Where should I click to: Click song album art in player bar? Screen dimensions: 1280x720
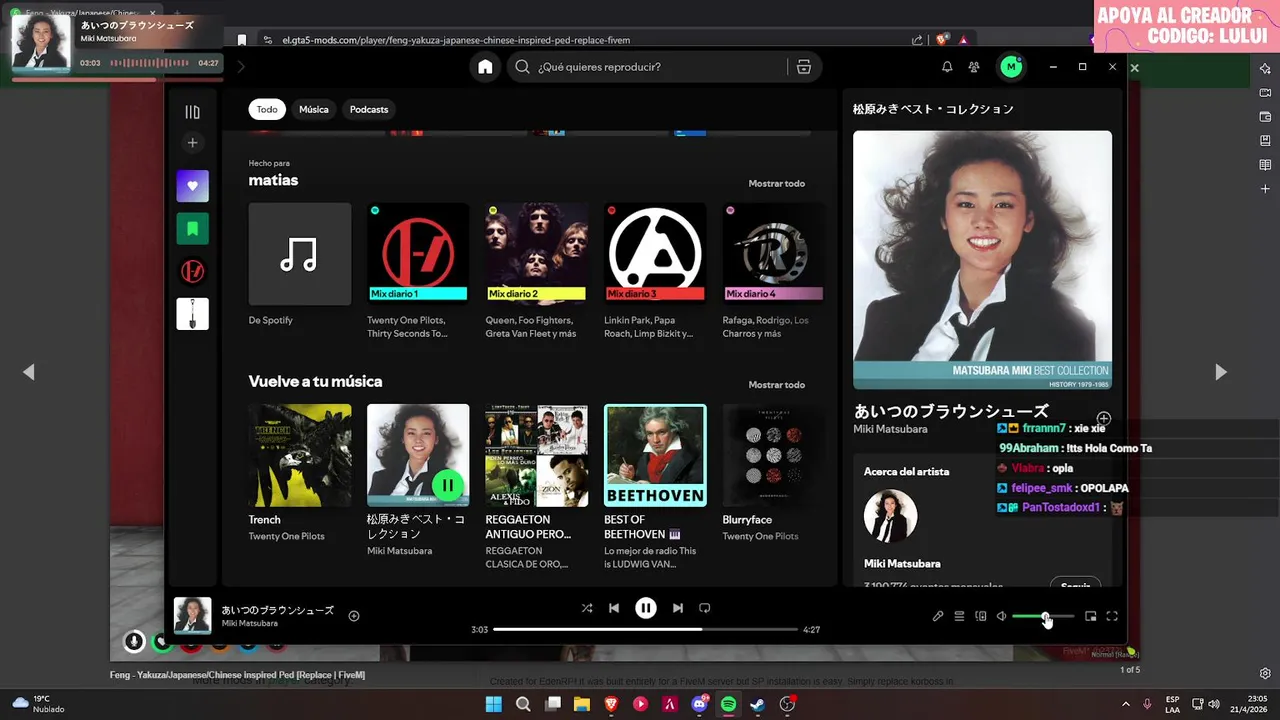(x=193, y=616)
